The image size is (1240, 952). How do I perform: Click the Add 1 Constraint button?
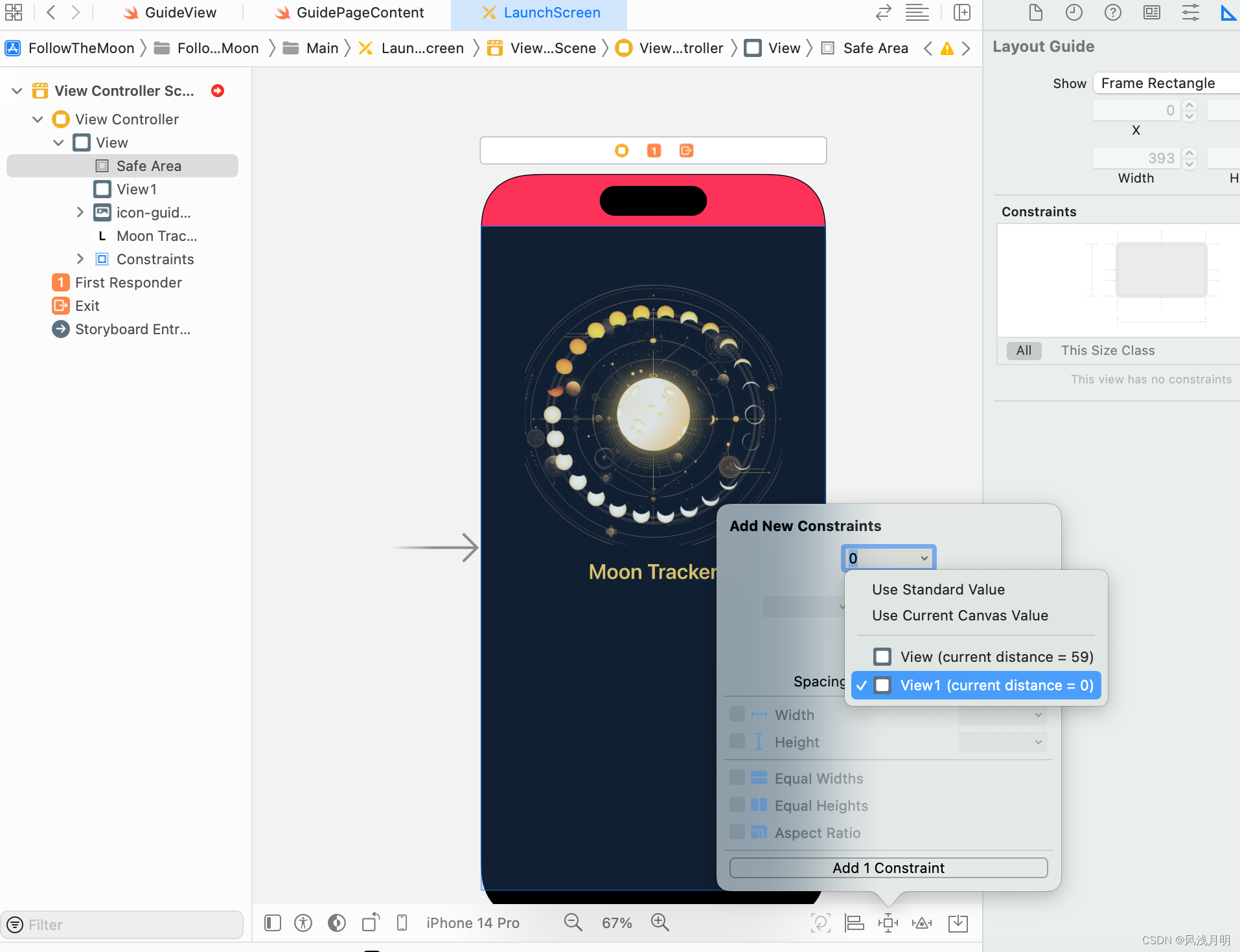[888, 868]
